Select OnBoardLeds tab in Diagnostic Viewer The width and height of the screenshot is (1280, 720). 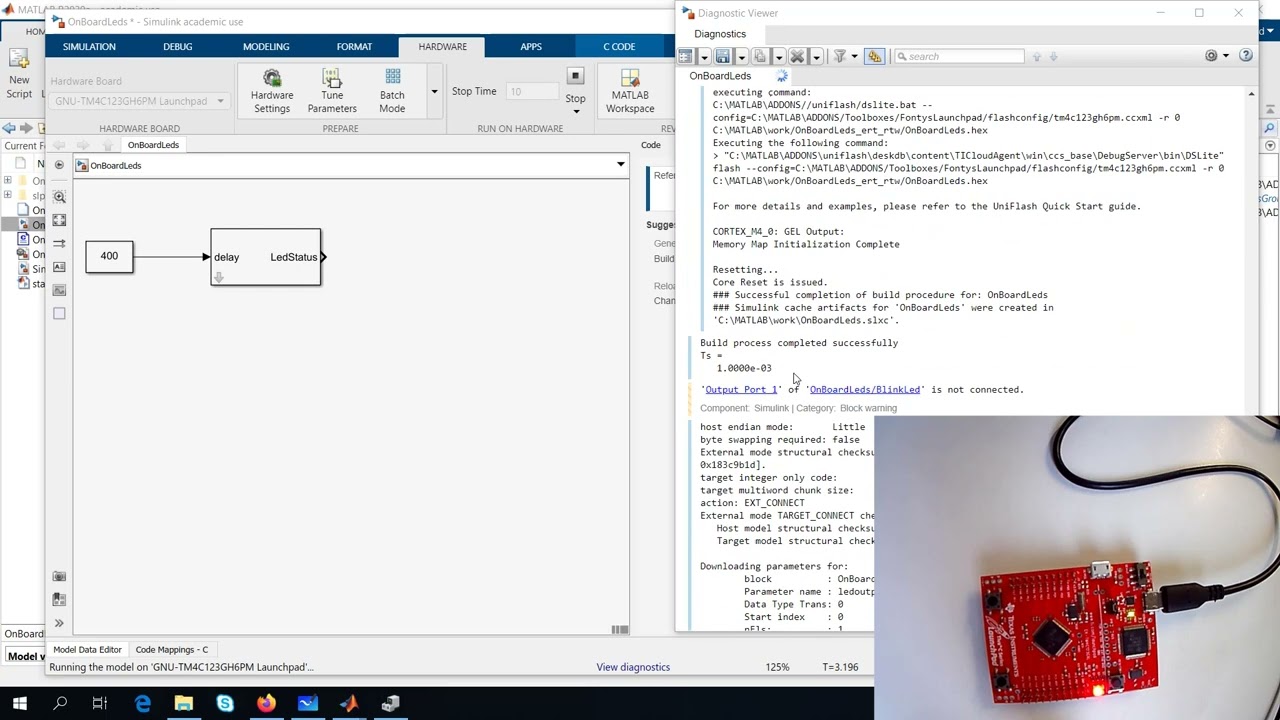tap(720, 76)
